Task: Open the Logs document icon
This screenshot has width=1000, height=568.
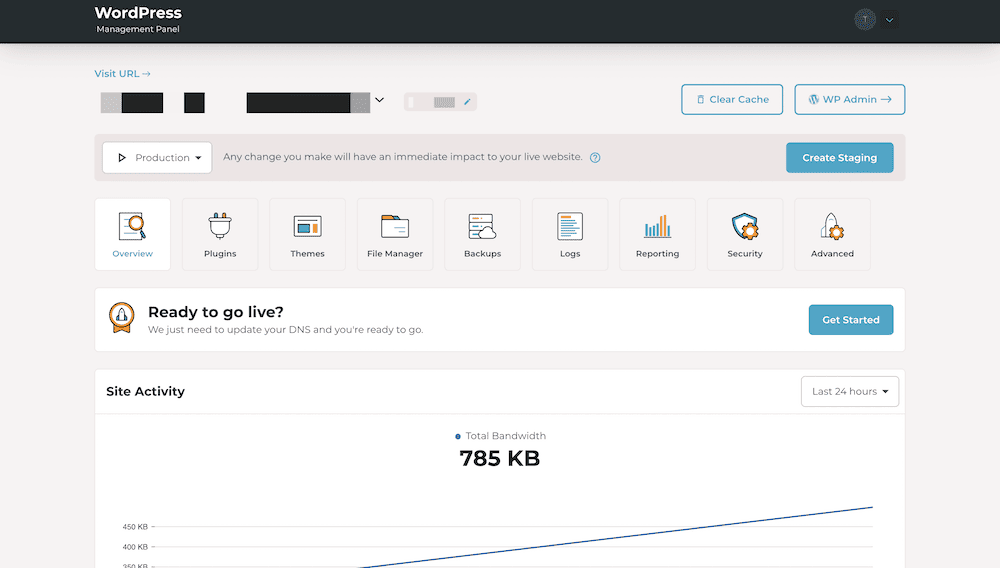Action: pyautogui.click(x=570, y=227)
